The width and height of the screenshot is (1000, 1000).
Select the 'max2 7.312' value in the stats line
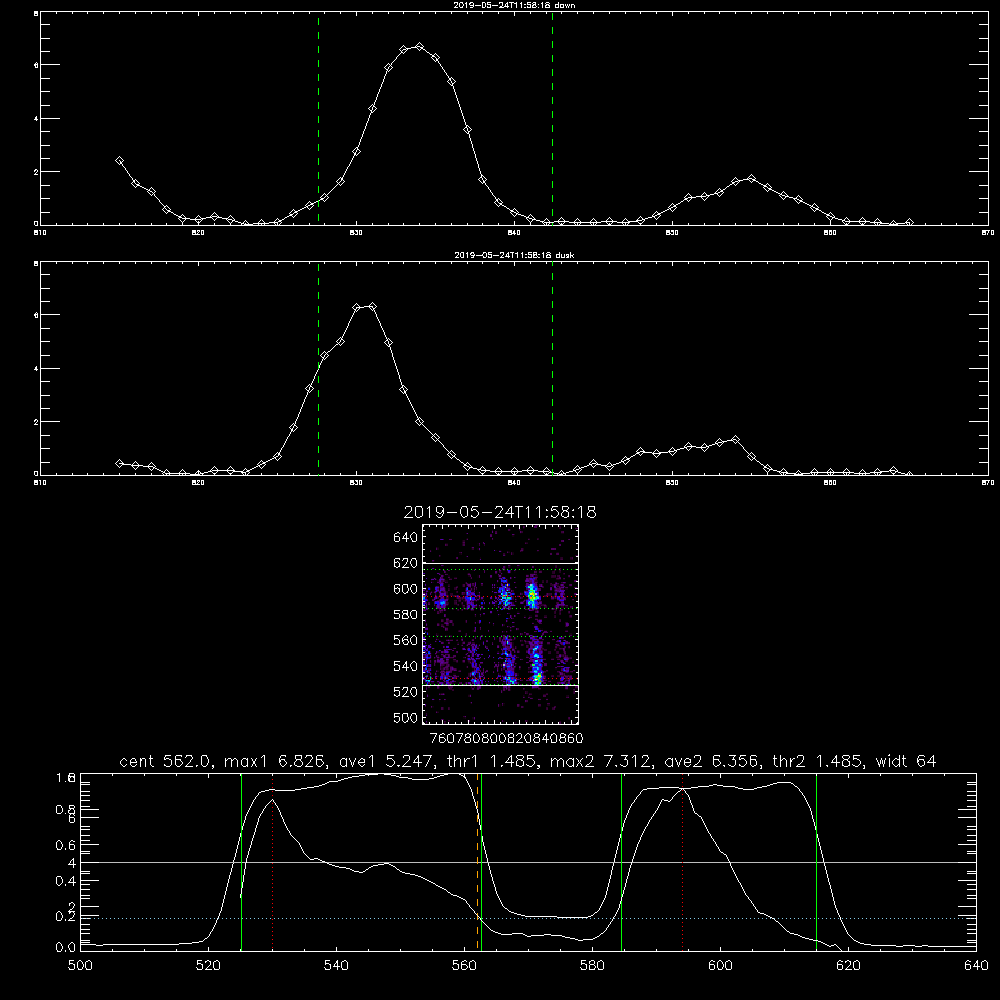tap(600, 761)
